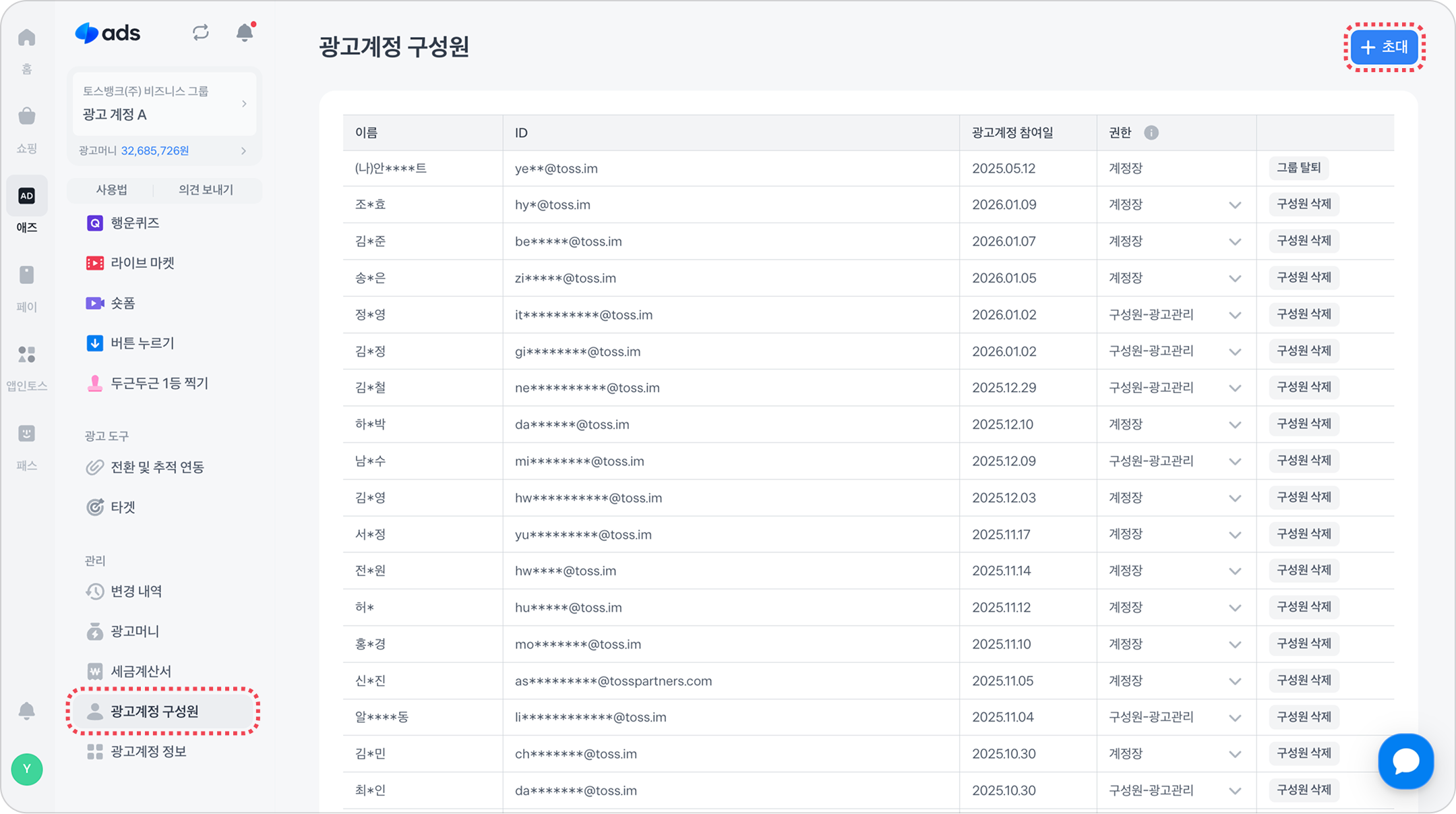Image resolution: width=1456 pixels, height=814 pixels.
Task: Click the green Y profile avatar
Action: (27, 769)
